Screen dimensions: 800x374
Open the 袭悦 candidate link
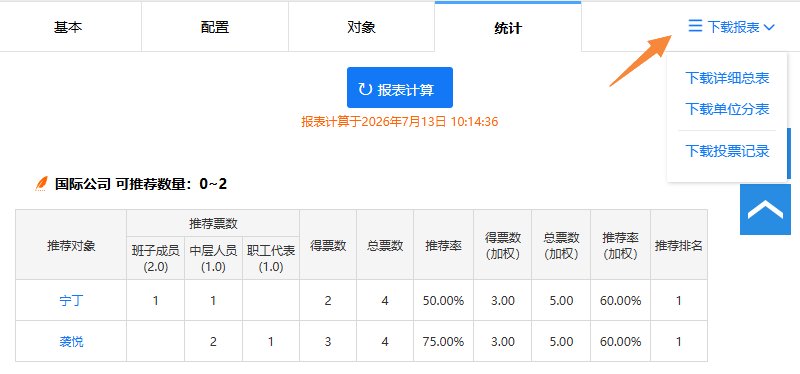tap(71, 341)
